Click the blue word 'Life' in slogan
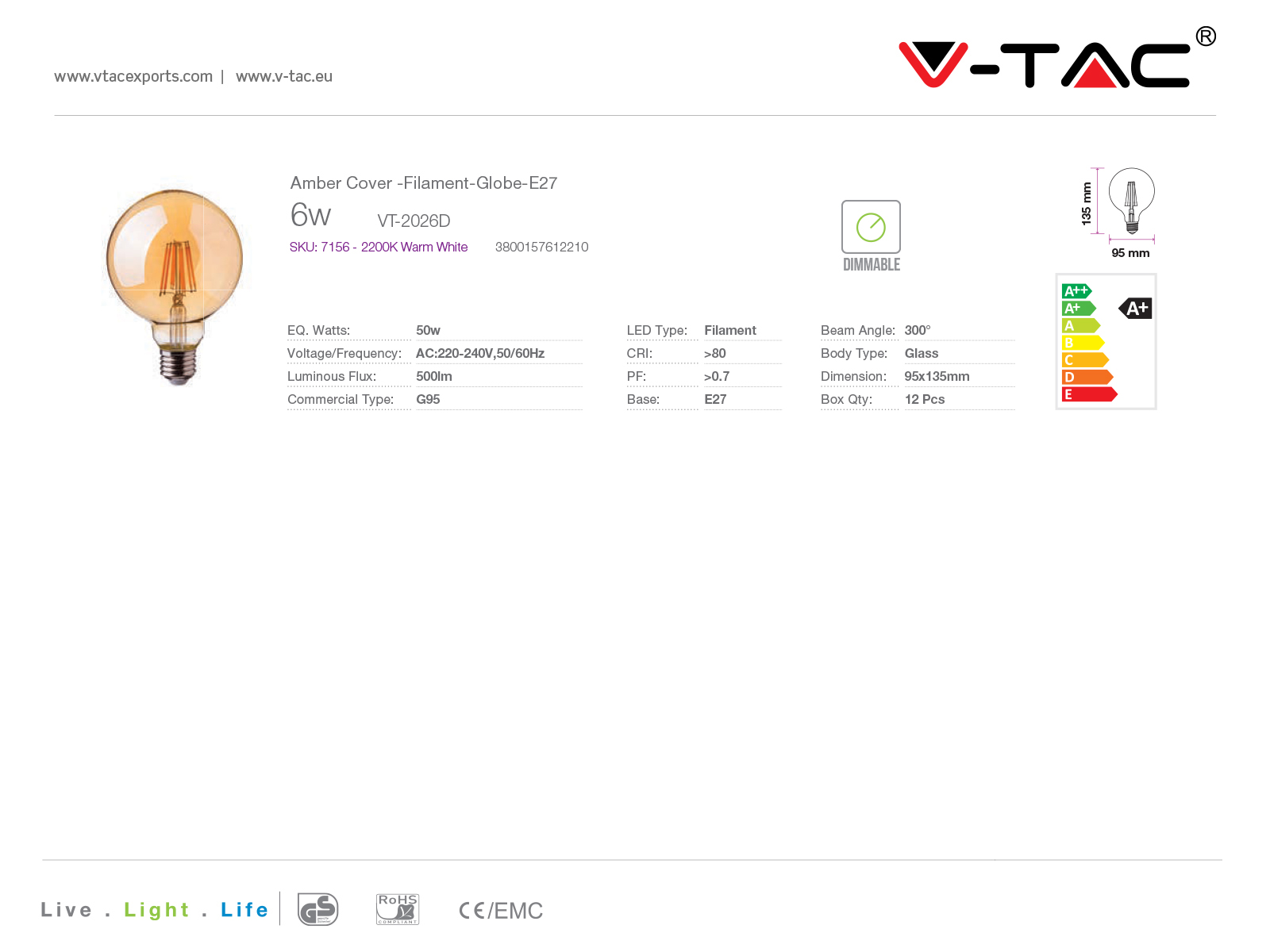 point(244,910)
